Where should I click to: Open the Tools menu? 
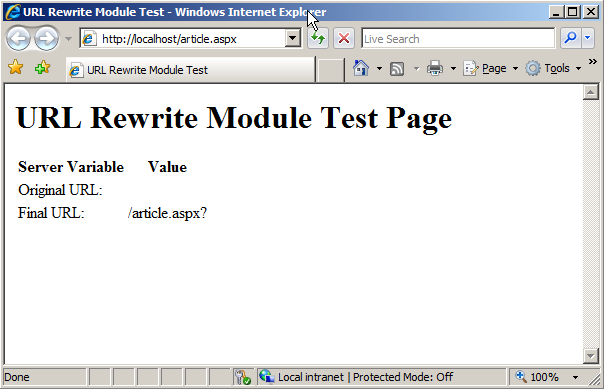[554, 69]
